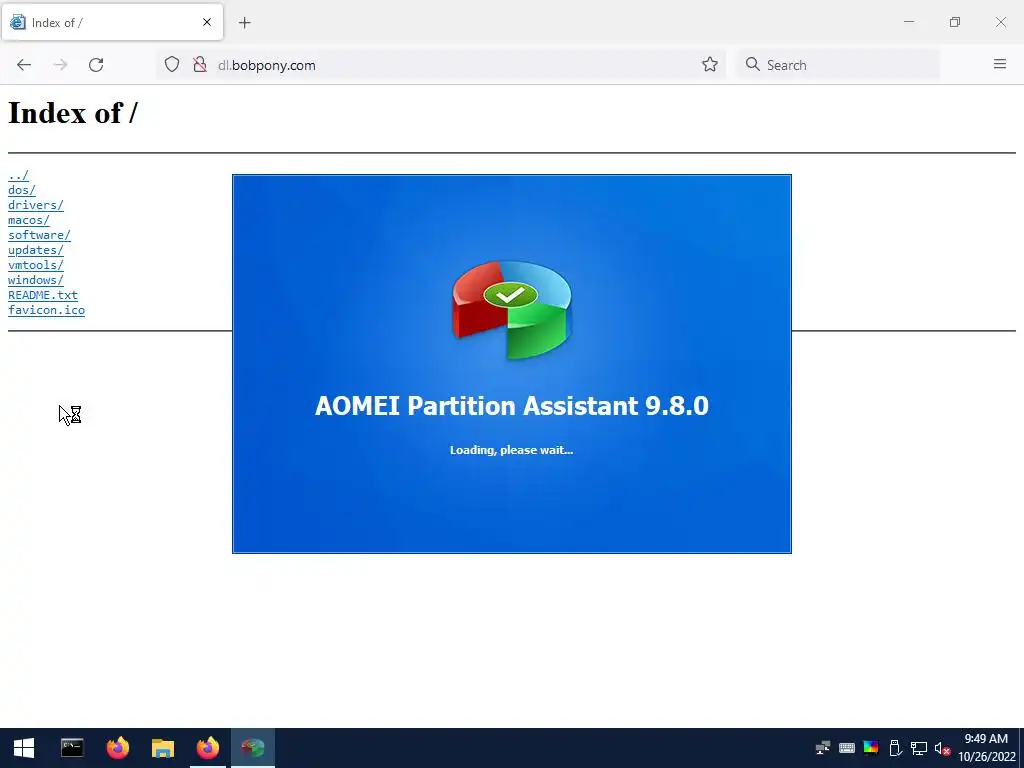This screenshot has height=768, width=1024.
Task: Bookmark this page with the star icon
Action: (710, 65)
